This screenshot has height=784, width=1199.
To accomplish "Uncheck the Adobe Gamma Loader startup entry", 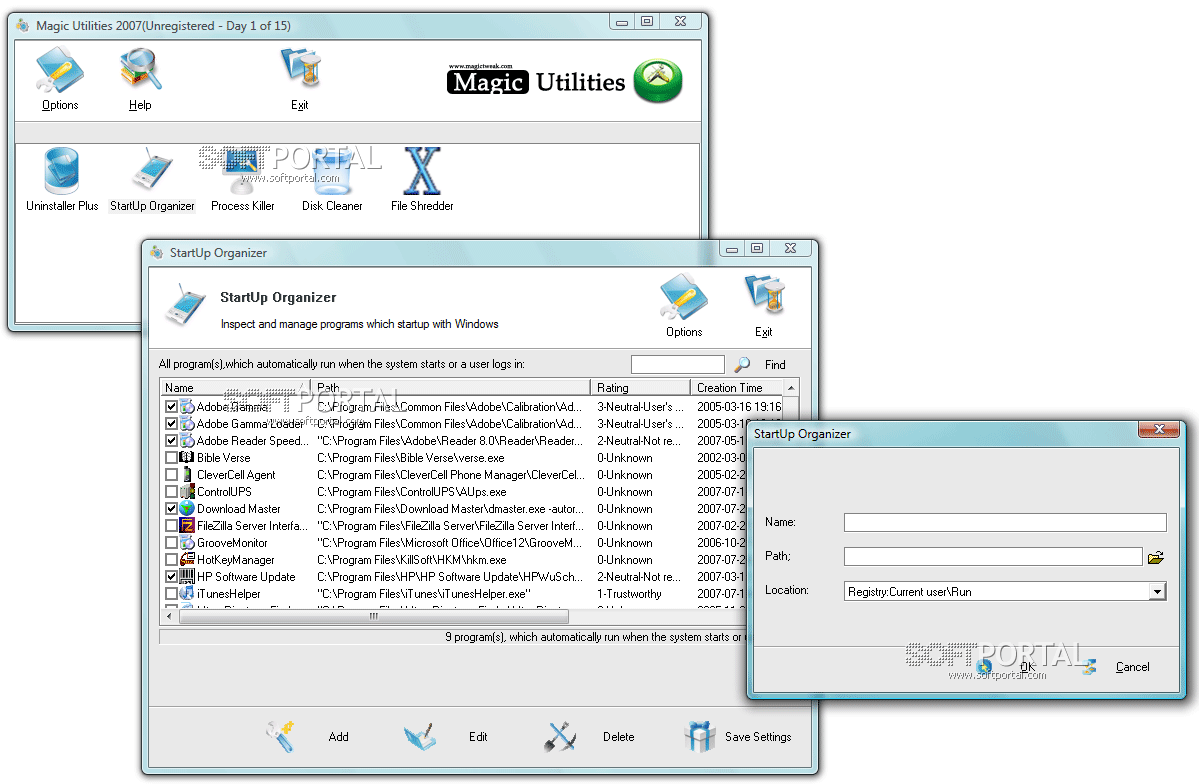I will tap(171, 424).
